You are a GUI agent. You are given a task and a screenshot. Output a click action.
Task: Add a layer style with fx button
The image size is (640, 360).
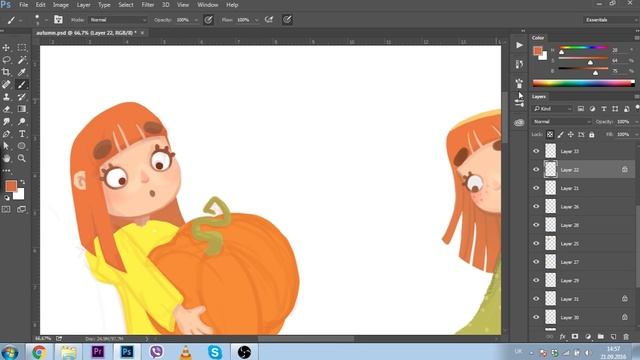(562, 337)
